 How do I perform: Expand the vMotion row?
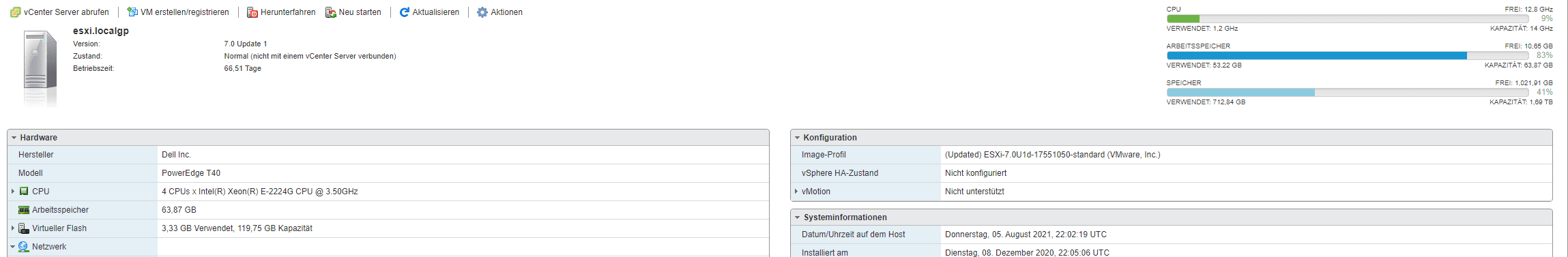(796, 192)
